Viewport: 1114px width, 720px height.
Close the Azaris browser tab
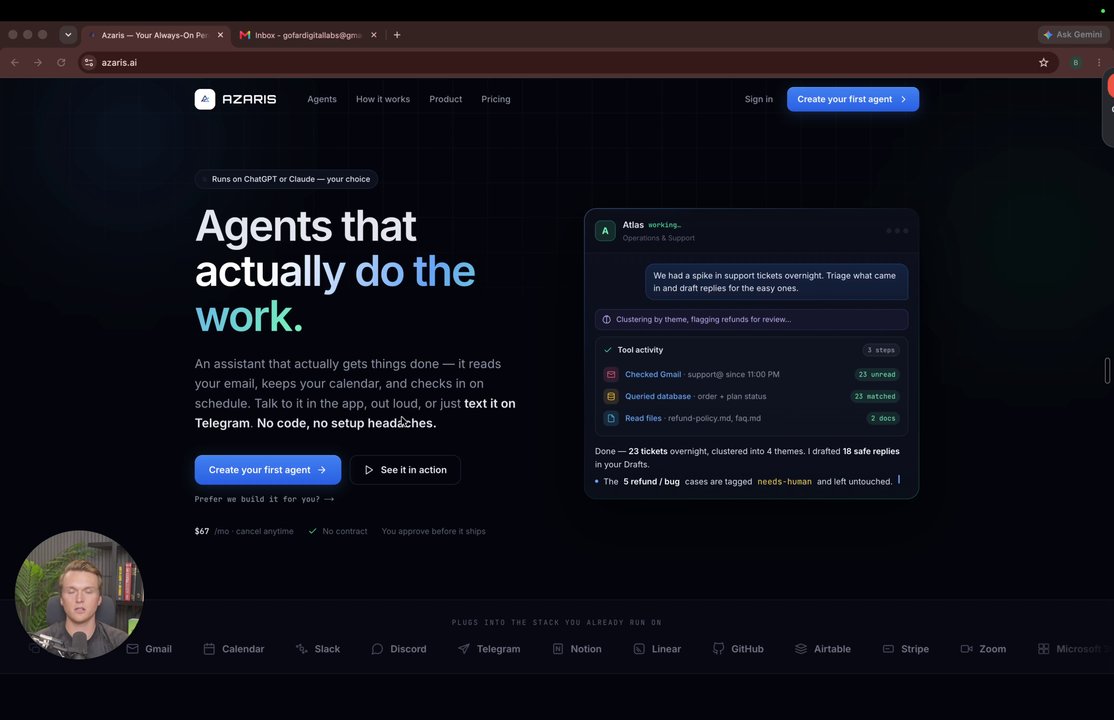pos(220,35)
